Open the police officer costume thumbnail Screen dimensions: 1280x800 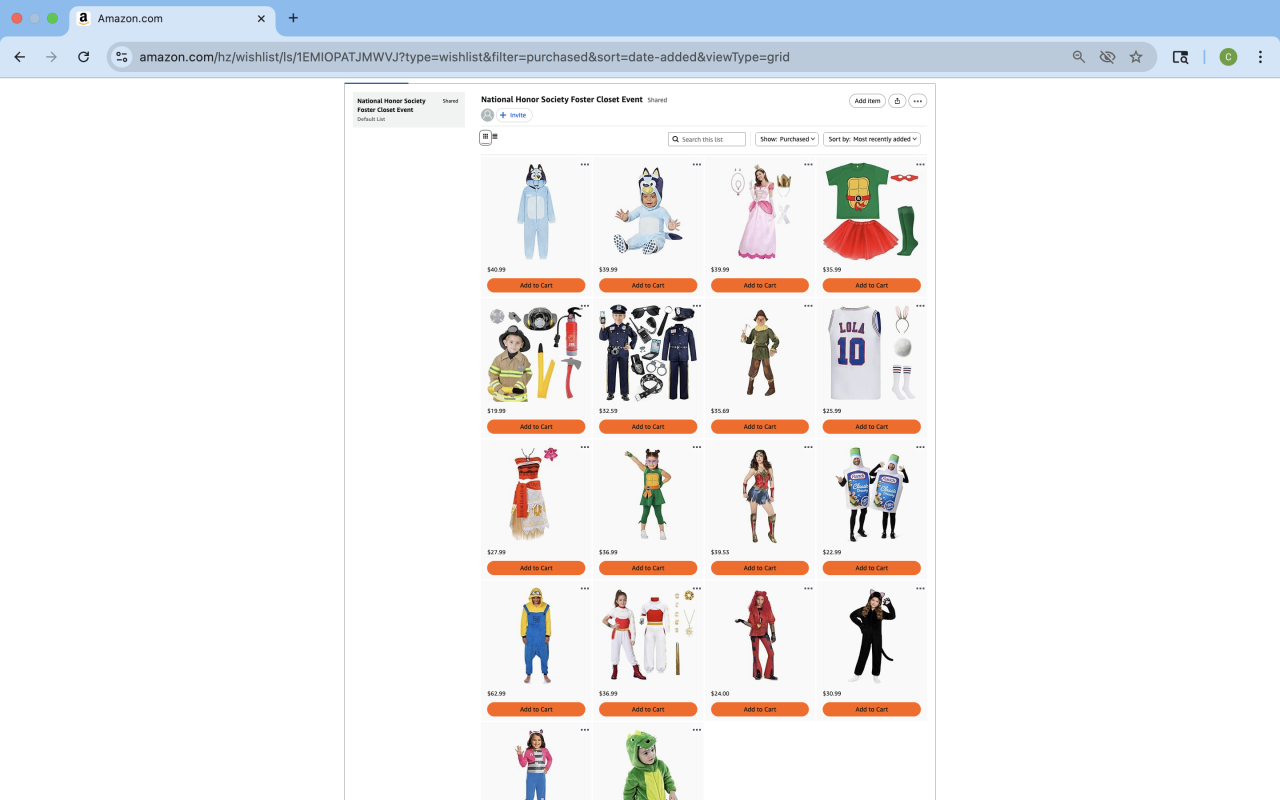(648, 353)
